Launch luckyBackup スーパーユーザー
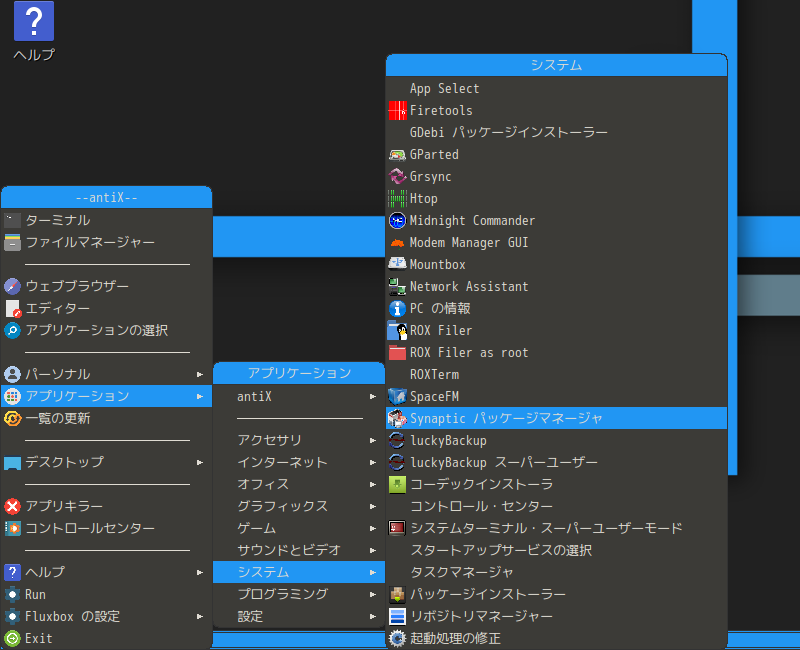The image size is (800, 650). [x=556, y=462]
